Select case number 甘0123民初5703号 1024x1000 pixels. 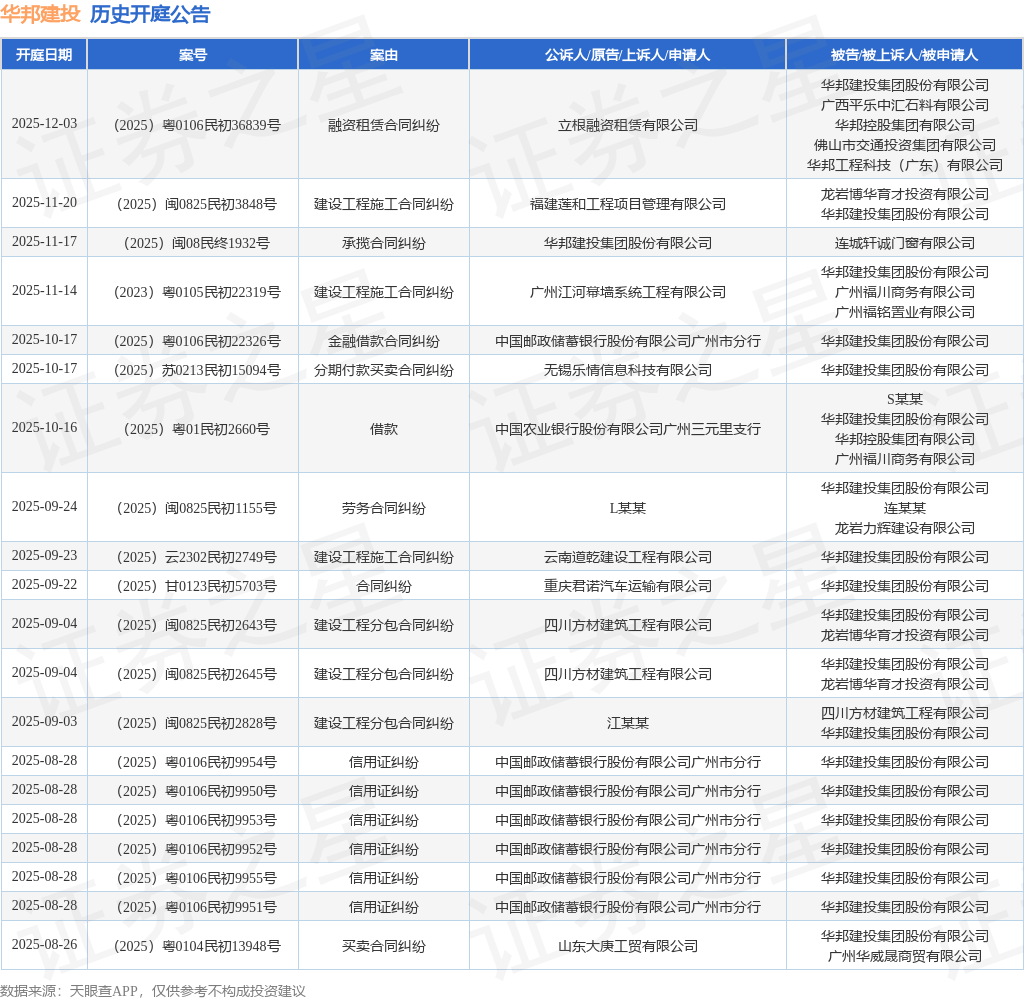point(197,586)
